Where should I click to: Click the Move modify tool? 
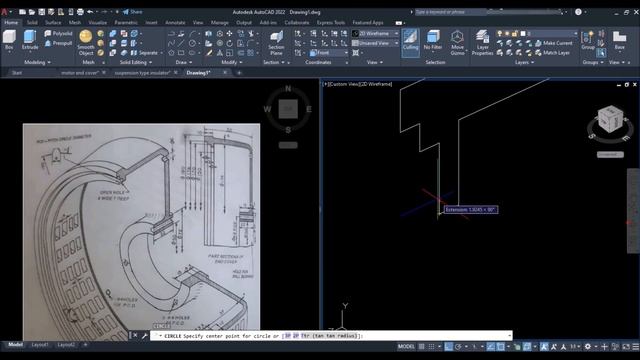tap(230, 33)
